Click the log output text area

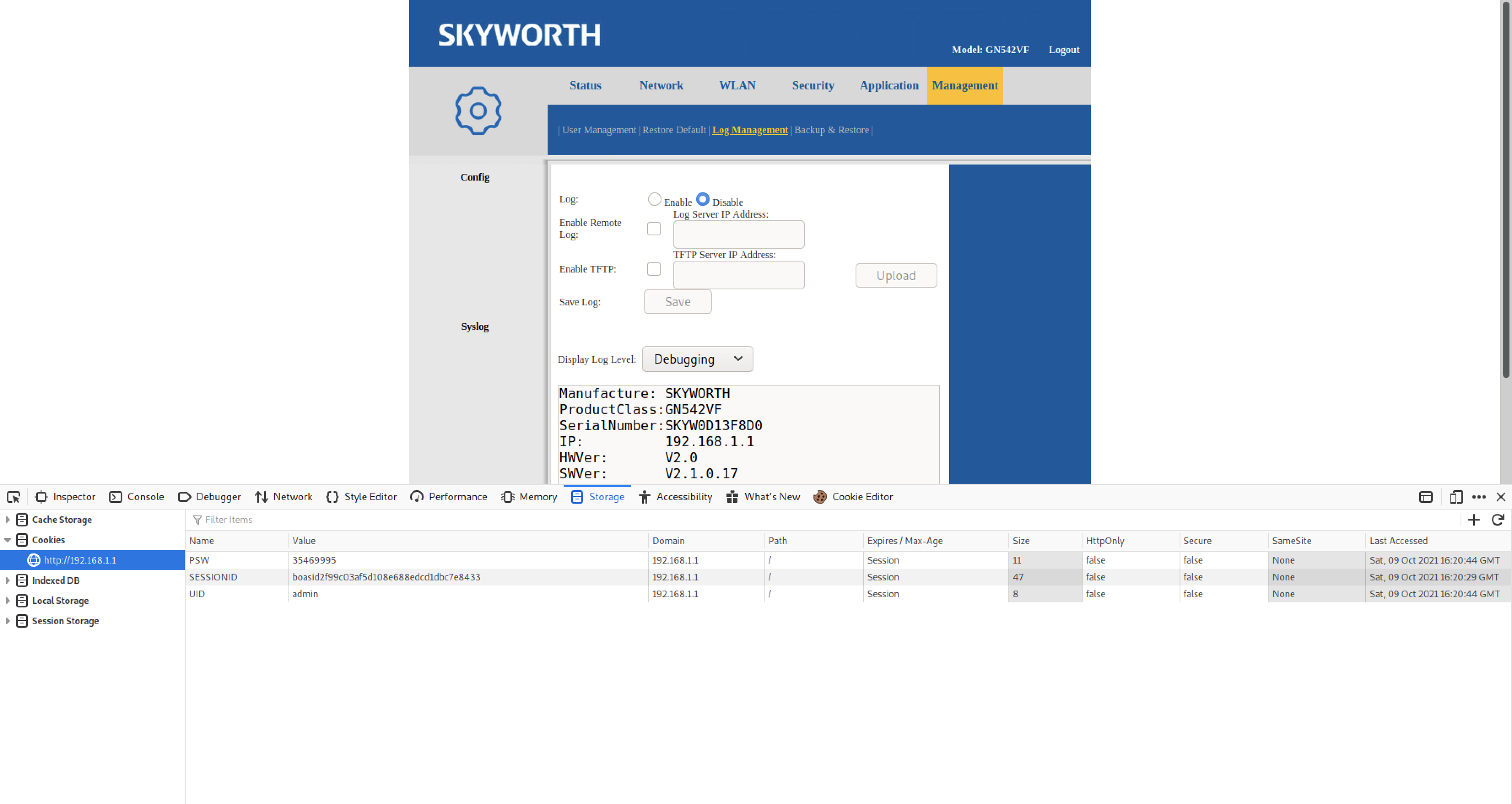[x=748, y=435]
